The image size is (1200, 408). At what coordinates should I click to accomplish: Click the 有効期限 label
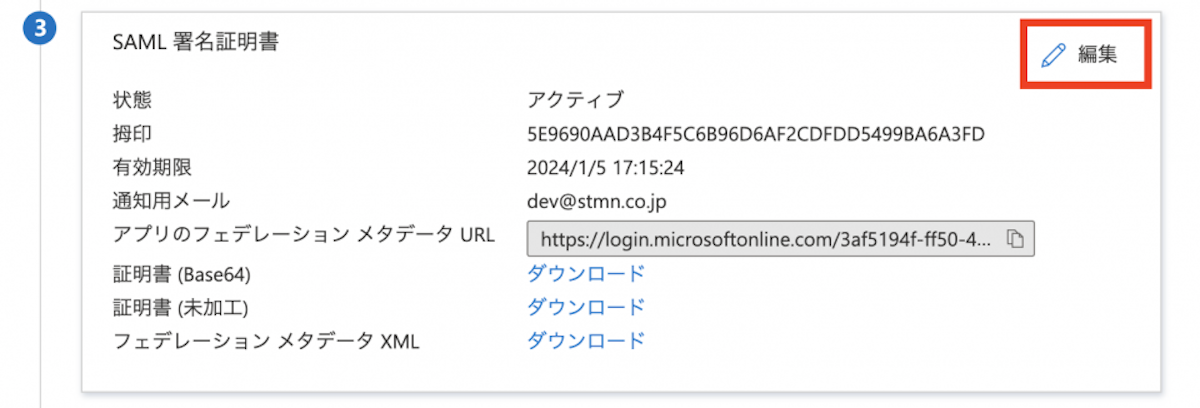[152, 167]
